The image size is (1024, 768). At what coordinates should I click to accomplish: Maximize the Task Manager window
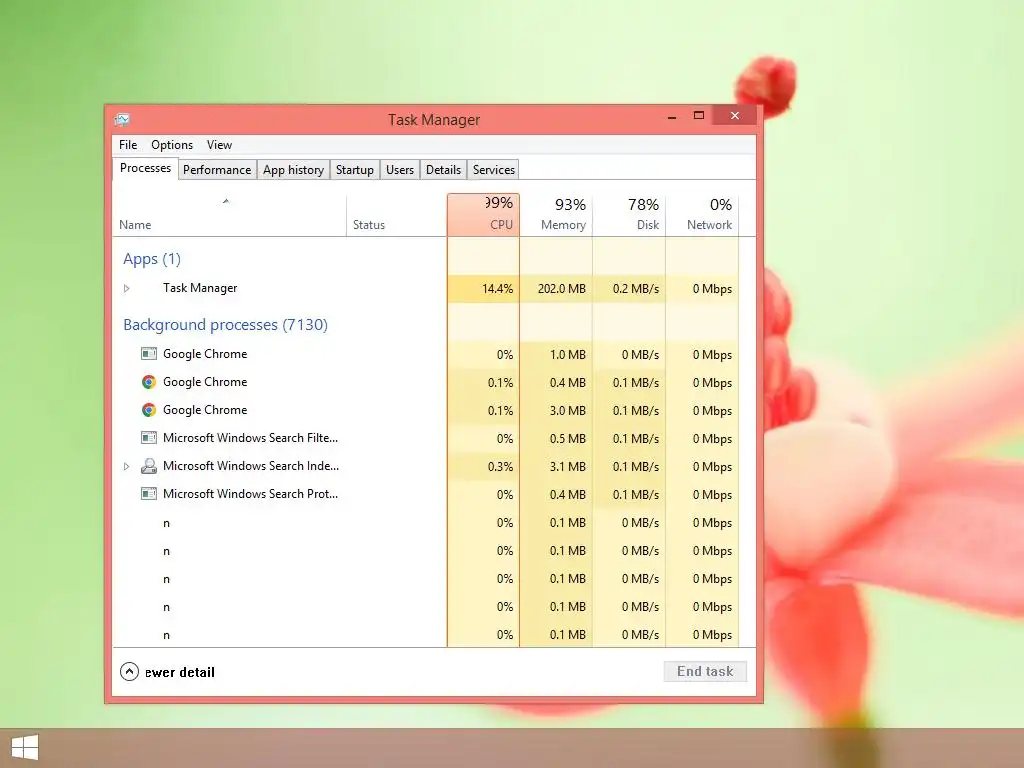[699, 116]
